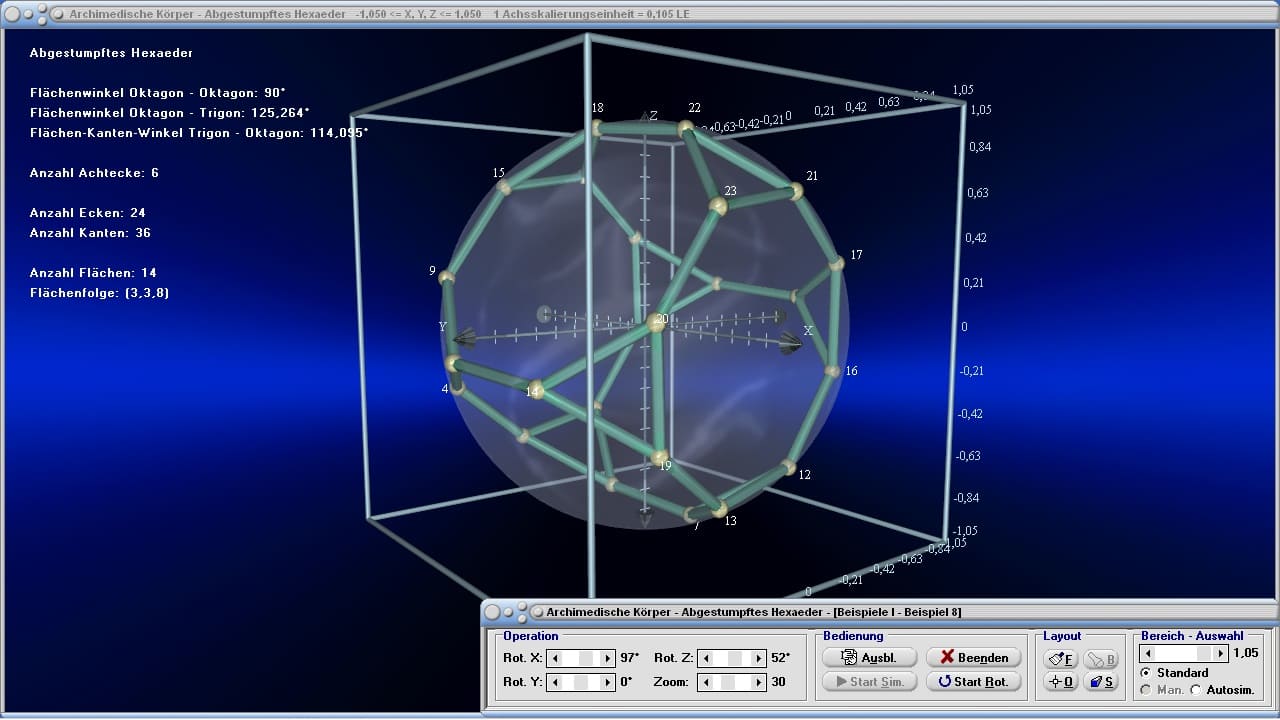Decrease Rot. Z with its left arrow
This screenshot has height=720, width=1280.
[x=705, y=658]
